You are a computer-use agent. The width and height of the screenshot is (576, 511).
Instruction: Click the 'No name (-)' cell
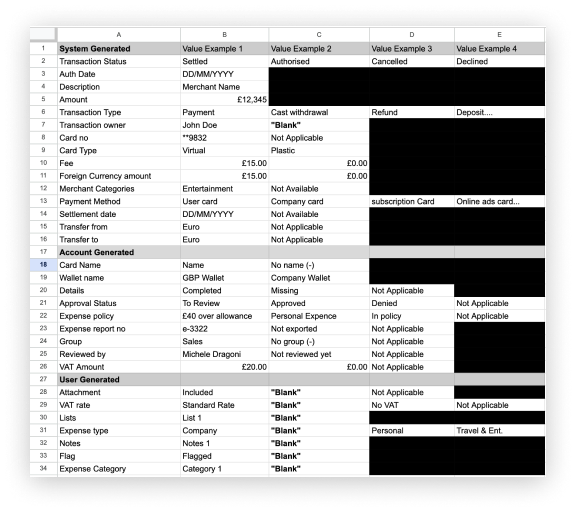tap(319, 265)
